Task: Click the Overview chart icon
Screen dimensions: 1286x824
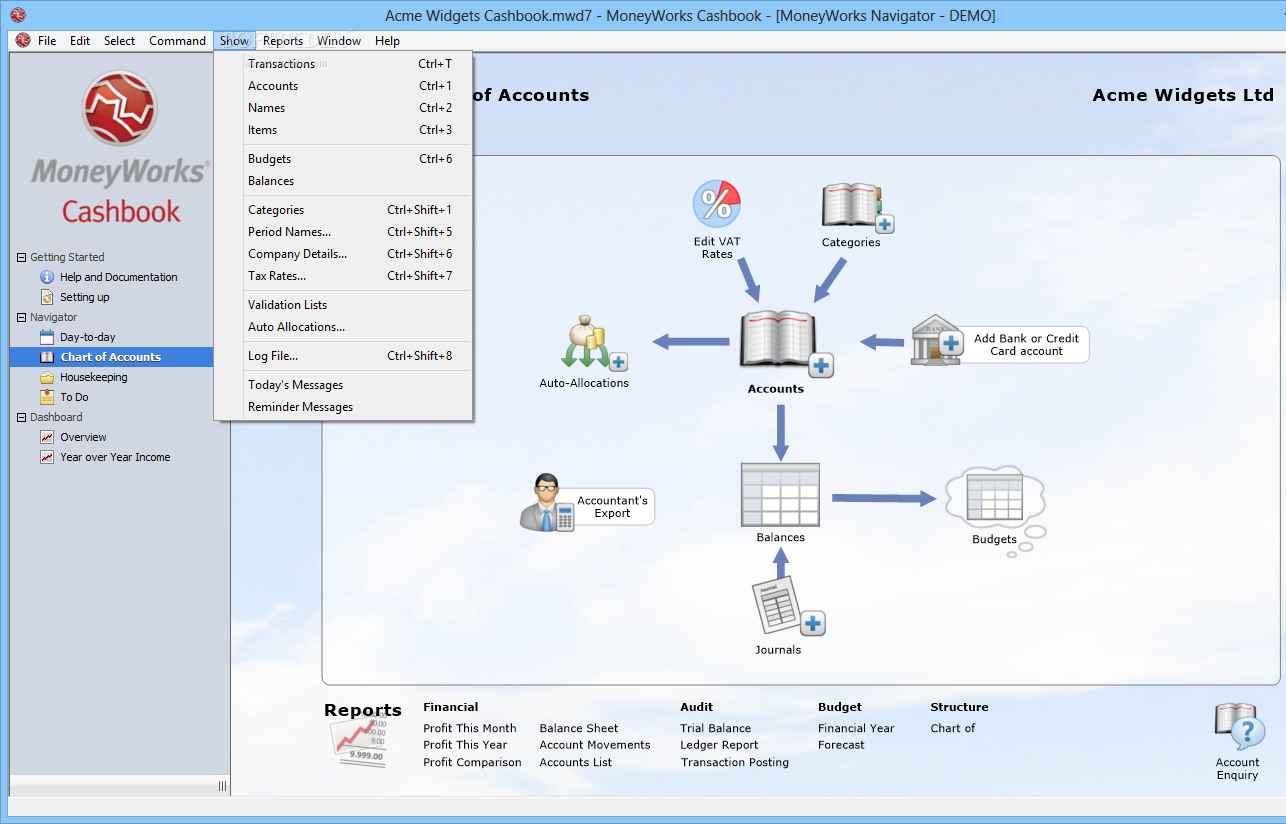Action: click(x=47, y=437)
